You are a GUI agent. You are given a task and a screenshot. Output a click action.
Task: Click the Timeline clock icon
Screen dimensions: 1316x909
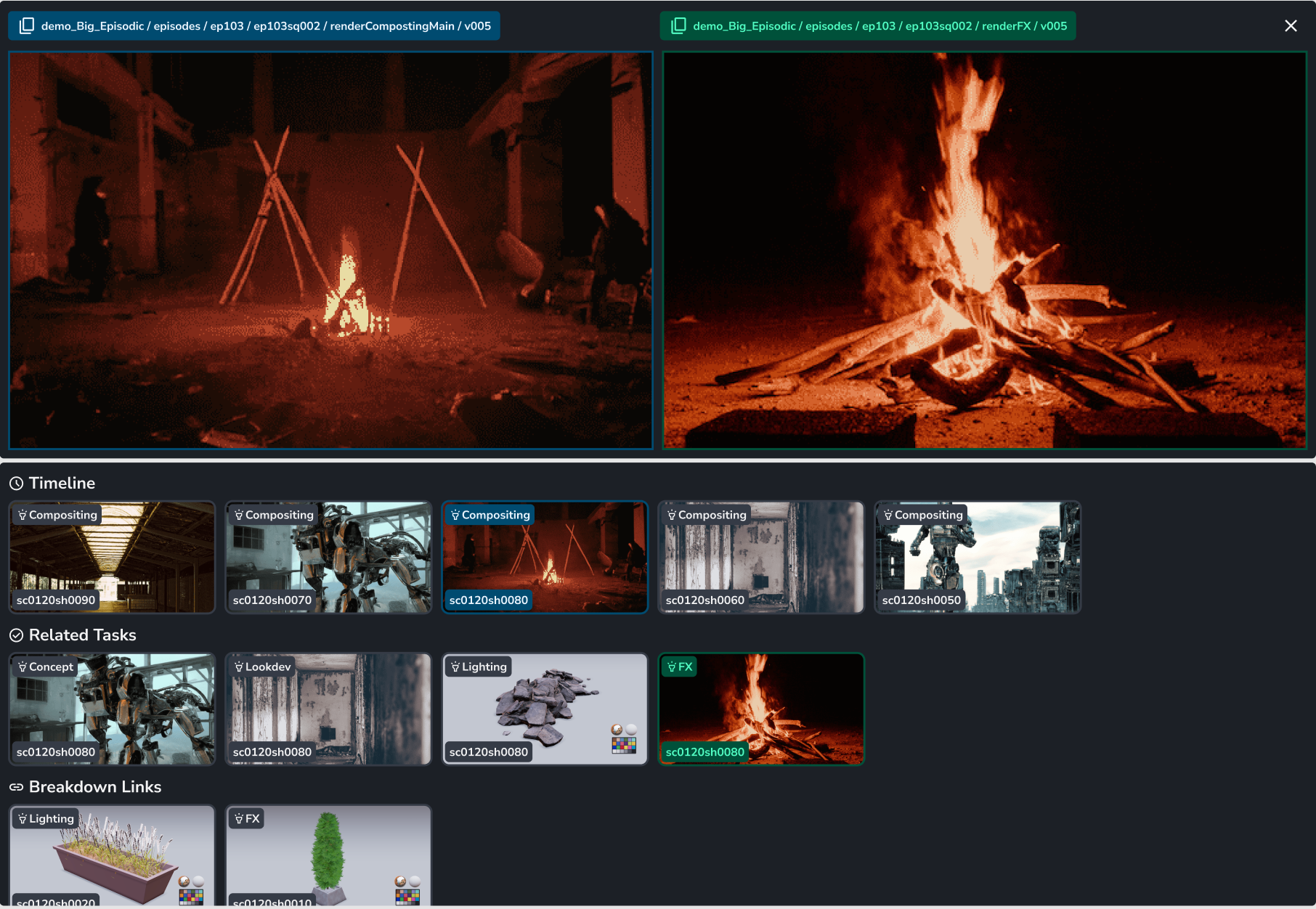pos(16,484)
